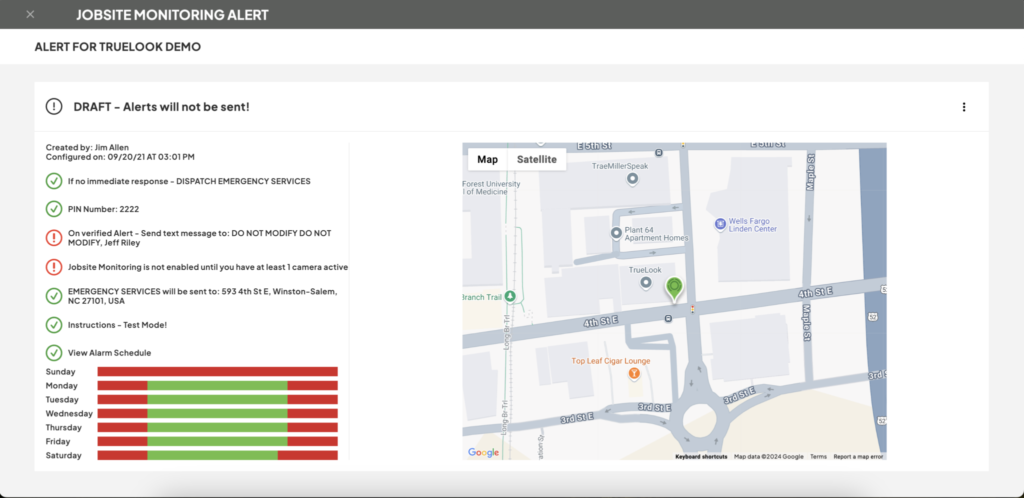Select the Top Leaf Cigar Lounge marker
This screenshot has width=1024, height=498.
[633, 373]
